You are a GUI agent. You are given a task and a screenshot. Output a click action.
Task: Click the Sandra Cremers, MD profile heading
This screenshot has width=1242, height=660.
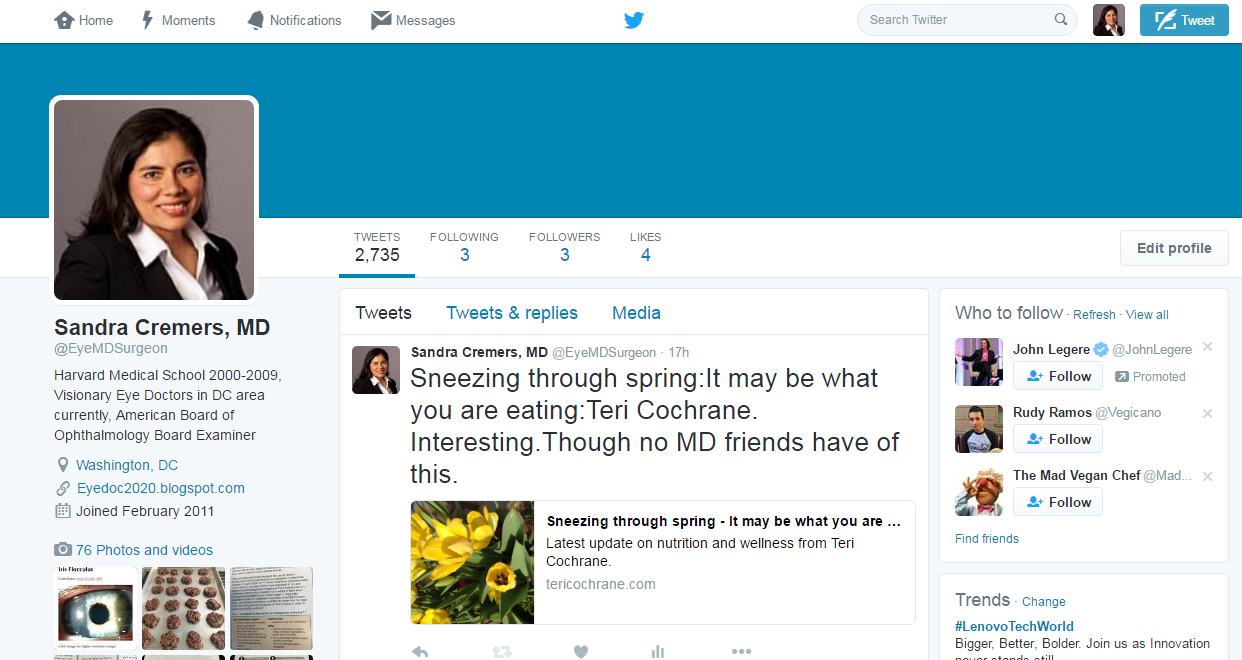click(x=162, y=328)
